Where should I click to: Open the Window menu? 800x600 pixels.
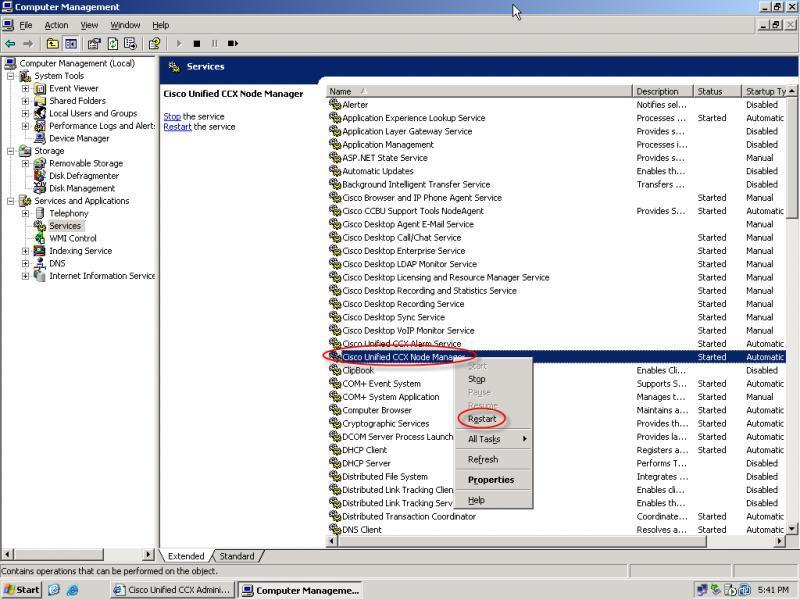(x=125, y=25)
